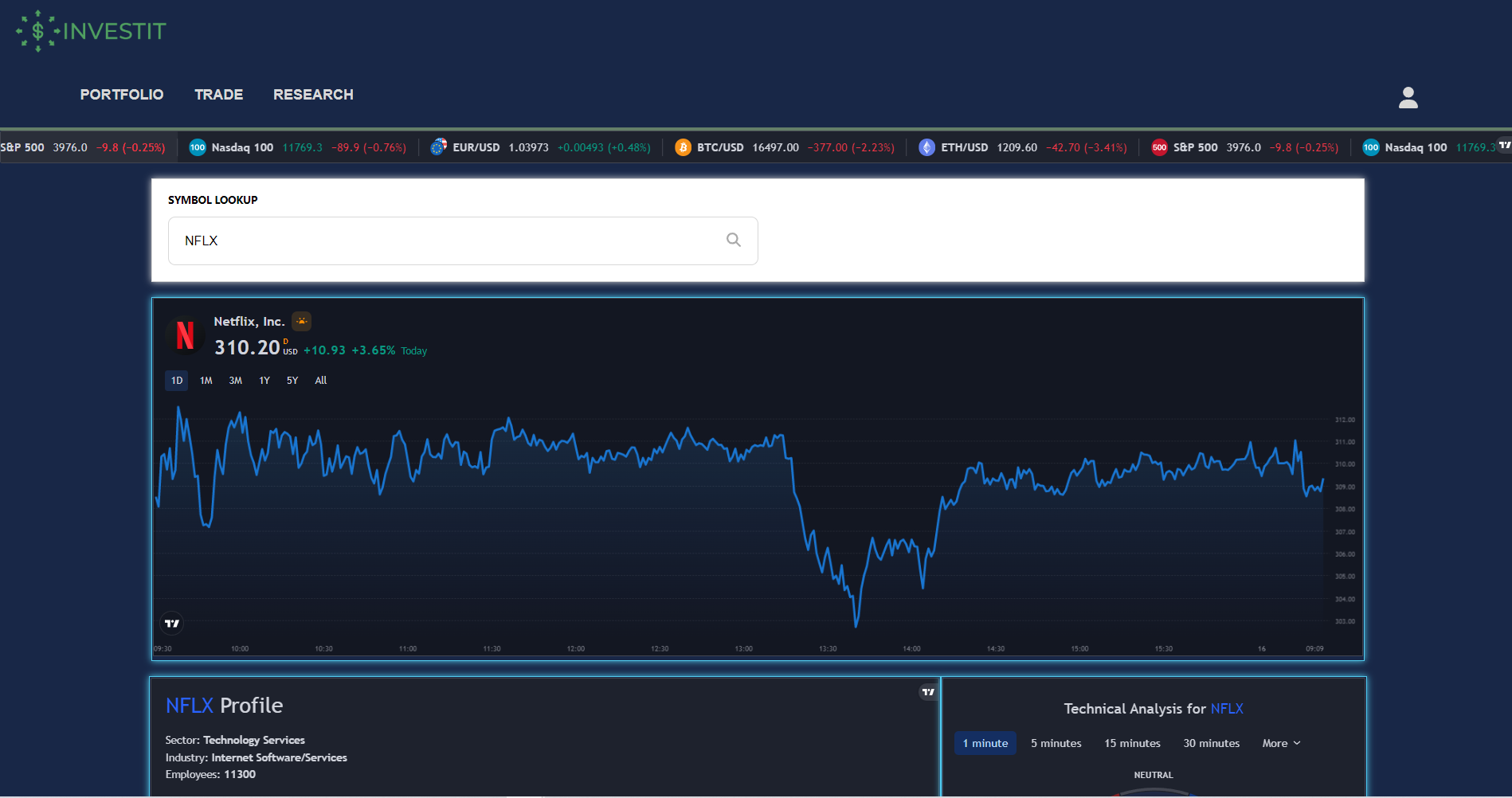Click the NFLX link in Technical Analysis heading
The image size is (1512, 798).
(1227, 708)
